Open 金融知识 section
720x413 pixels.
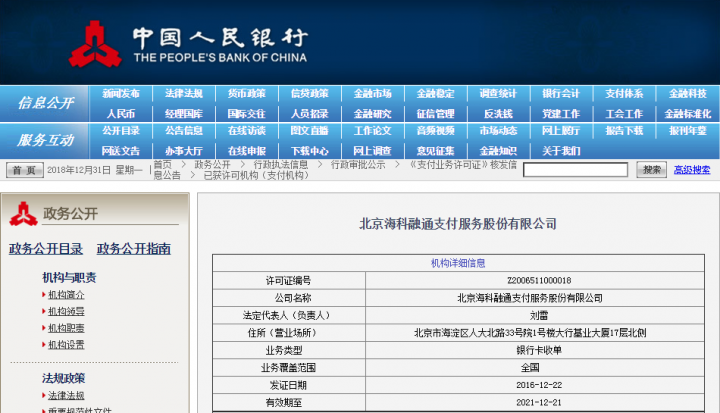pos(498,151)
